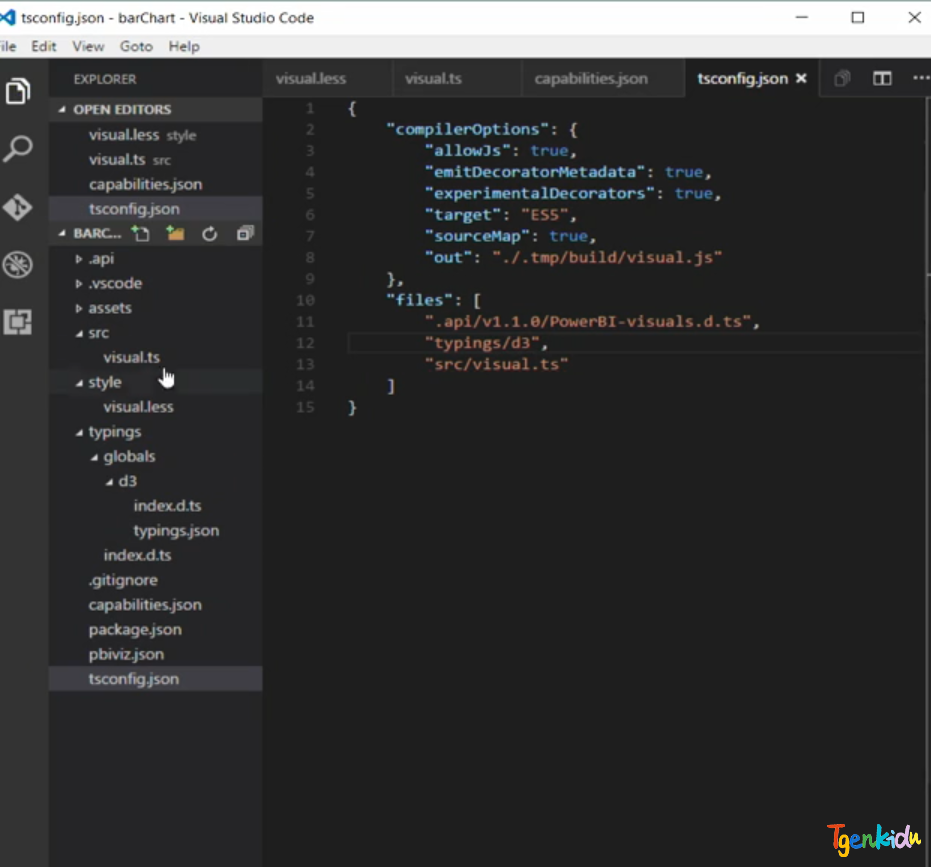
Task: Open the Goto menu
Action: point(136,46)
